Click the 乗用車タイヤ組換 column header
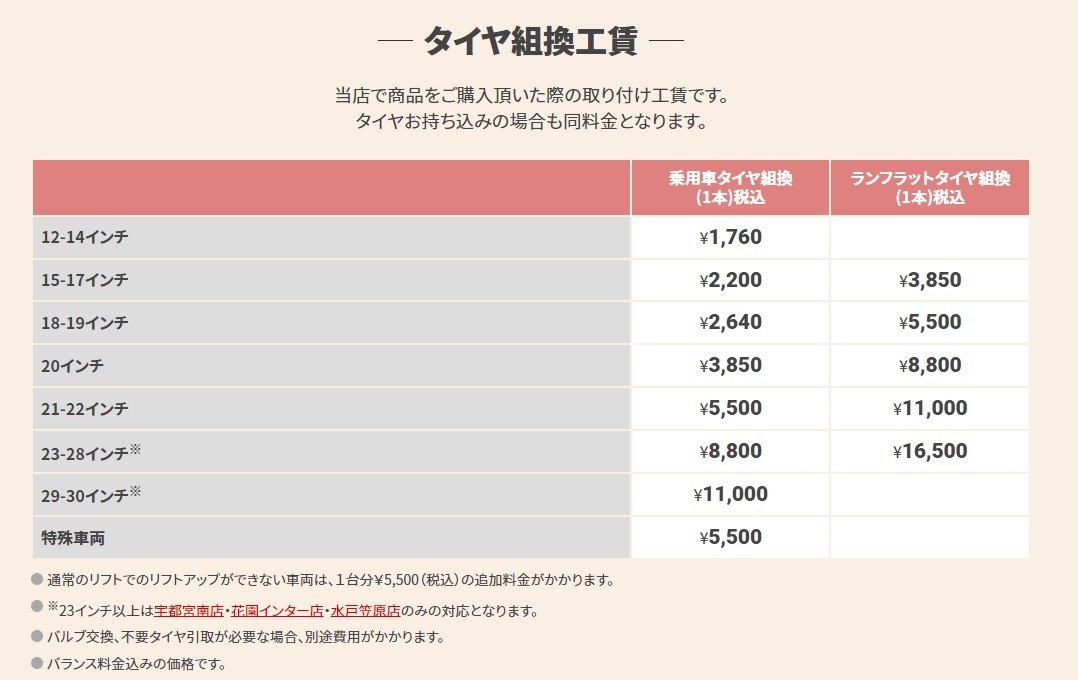 730,187
